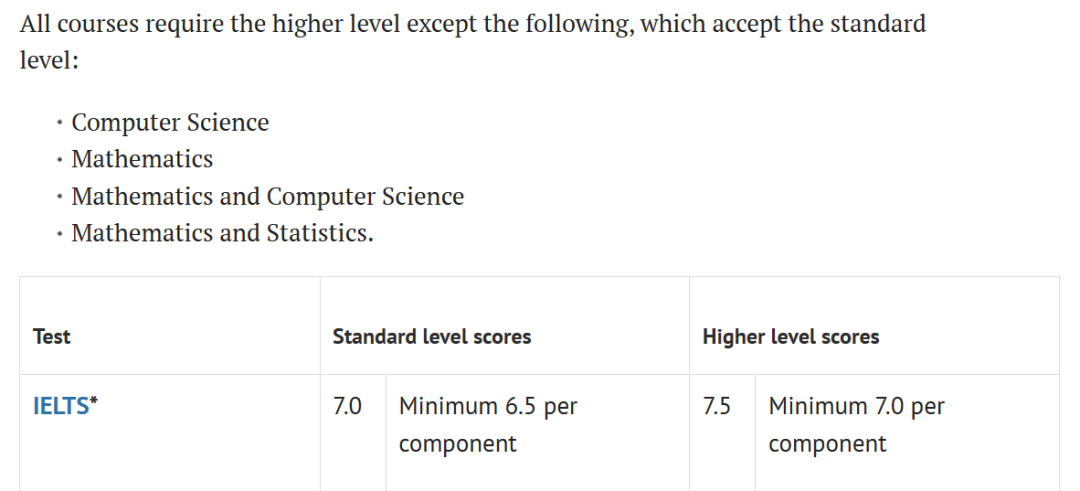Click the word level: ending the paragraph
Screen dimensions: 1080x491
click(49, 61)
